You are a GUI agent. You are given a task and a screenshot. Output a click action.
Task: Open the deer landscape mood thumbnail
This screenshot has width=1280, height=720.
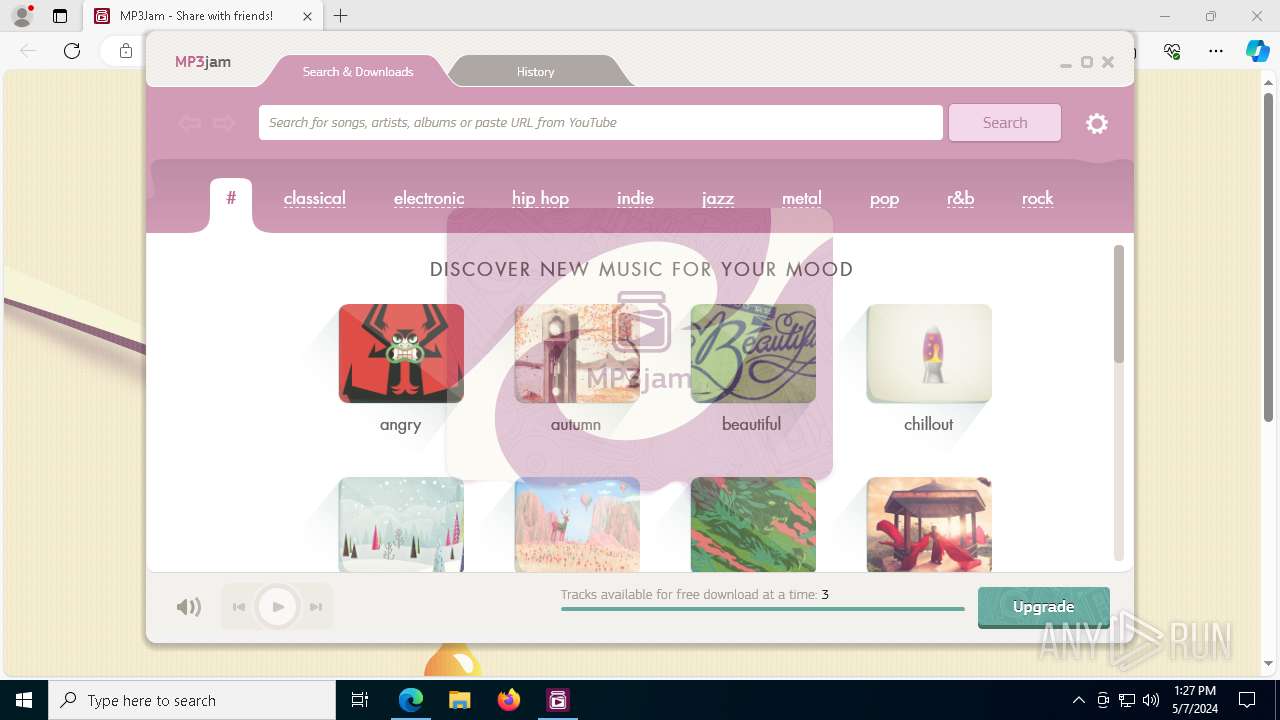click(x=577, y=524)
